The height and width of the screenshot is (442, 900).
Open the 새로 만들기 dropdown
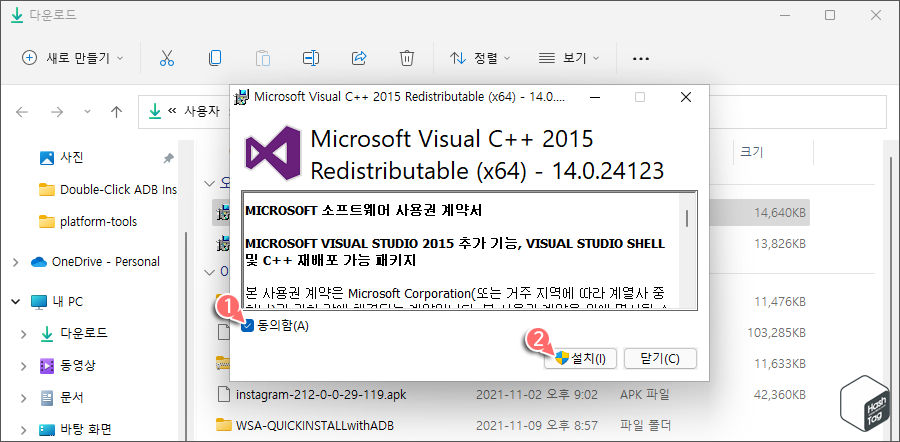pyautogui.click(x=73, y=58)
